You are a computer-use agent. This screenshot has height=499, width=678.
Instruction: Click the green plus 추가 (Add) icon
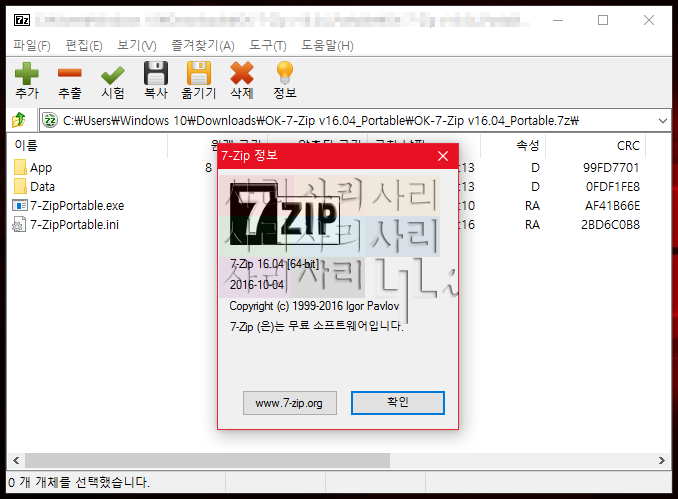pyautogui.click(x=27, y=73)
